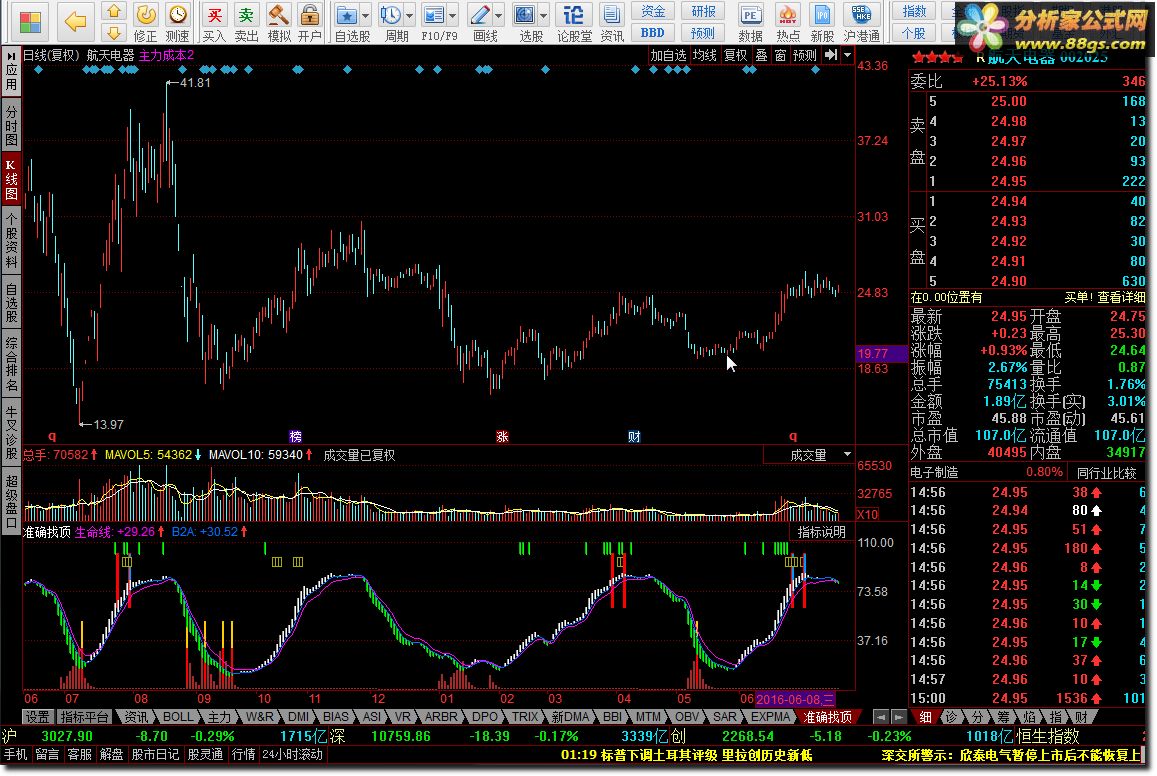Click the BBD button

[652, 32]
